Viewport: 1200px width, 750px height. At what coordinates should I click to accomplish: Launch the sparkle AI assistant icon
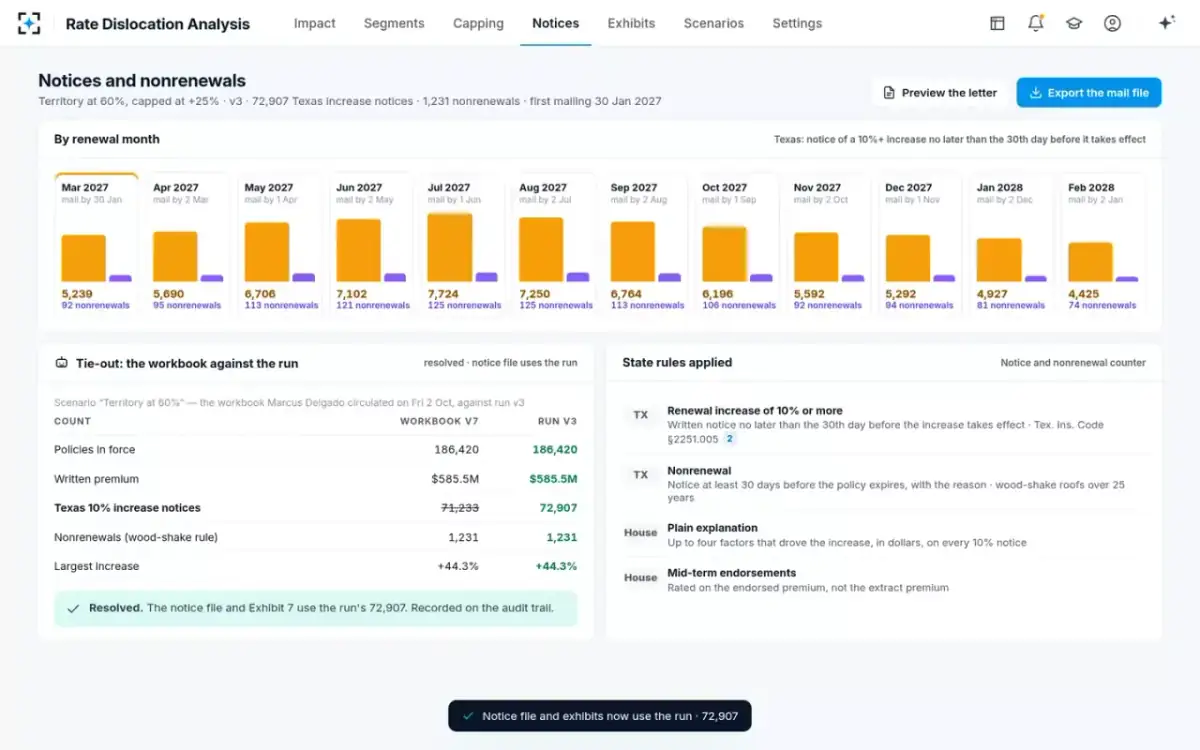1166,23
